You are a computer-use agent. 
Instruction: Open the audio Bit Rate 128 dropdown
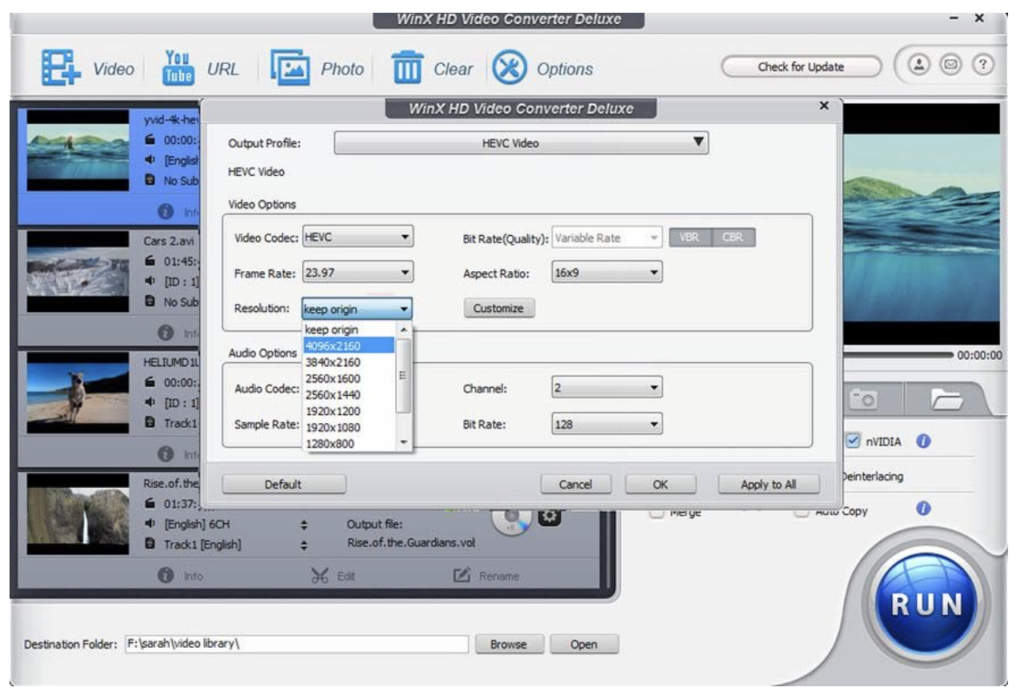point(607,424)
